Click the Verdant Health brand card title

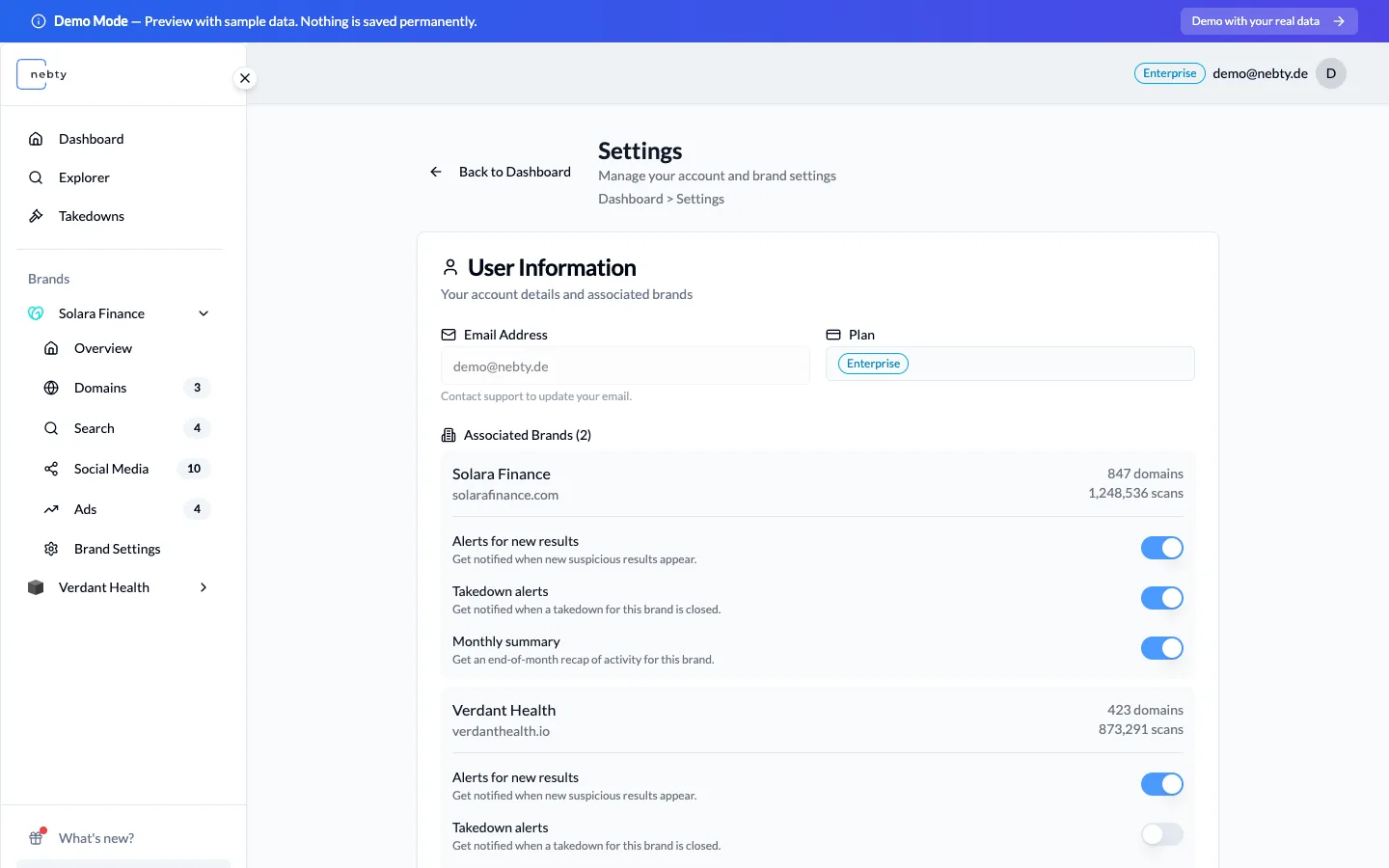point(504,710)
